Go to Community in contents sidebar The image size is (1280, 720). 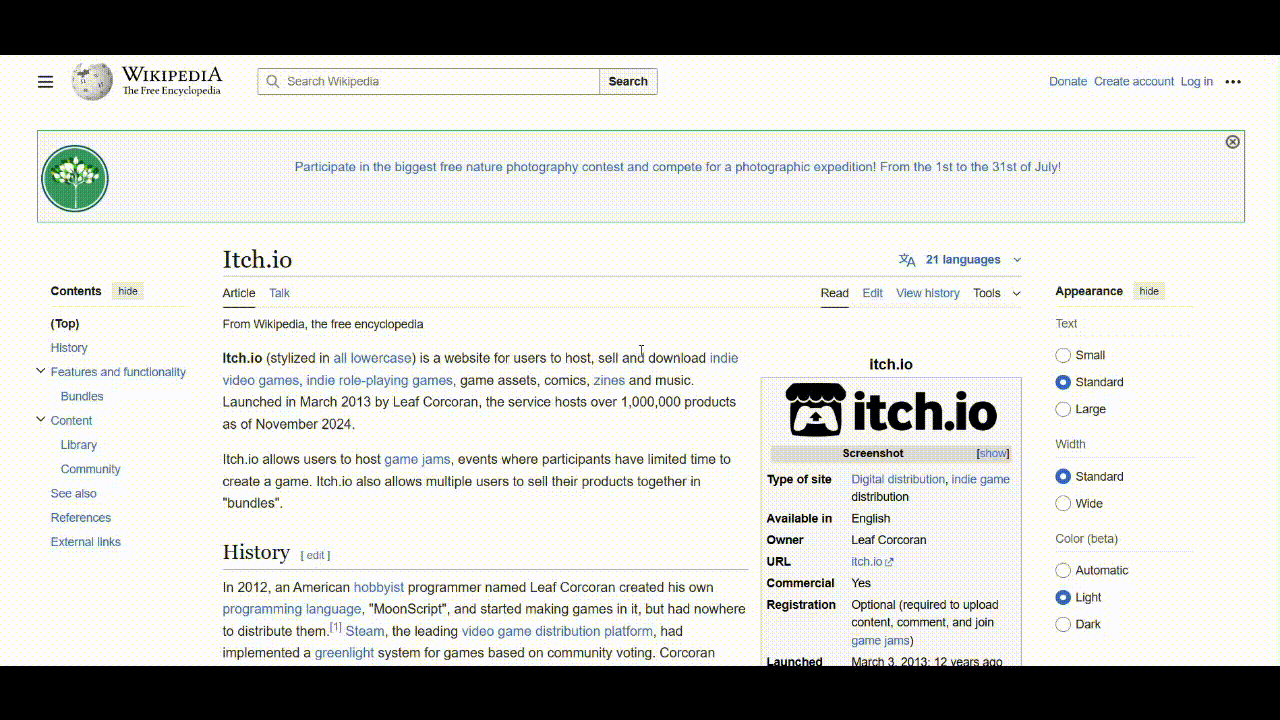pyautogui.click(x=91, y=469)
